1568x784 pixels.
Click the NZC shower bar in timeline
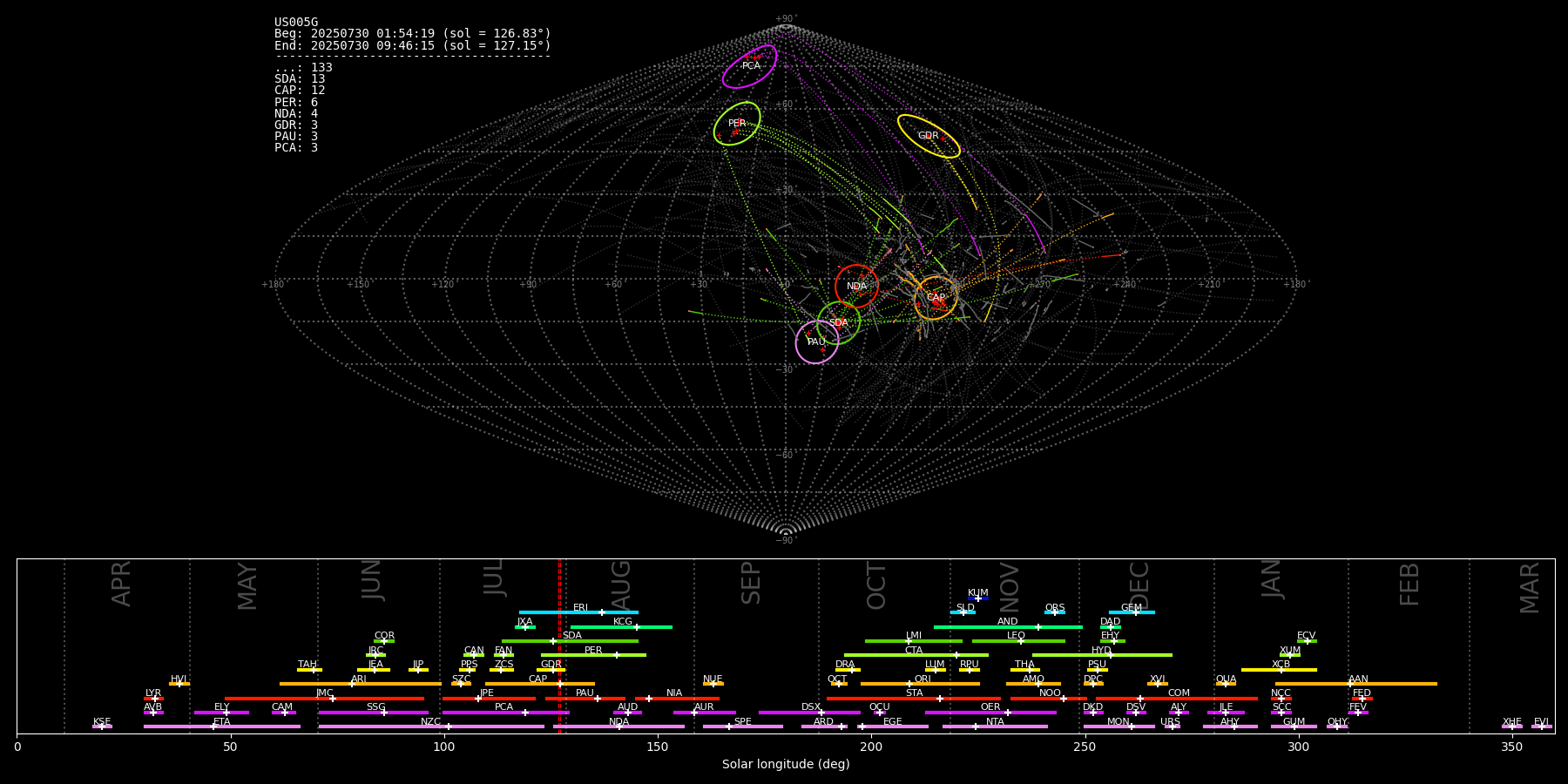(x=431, y=726)
